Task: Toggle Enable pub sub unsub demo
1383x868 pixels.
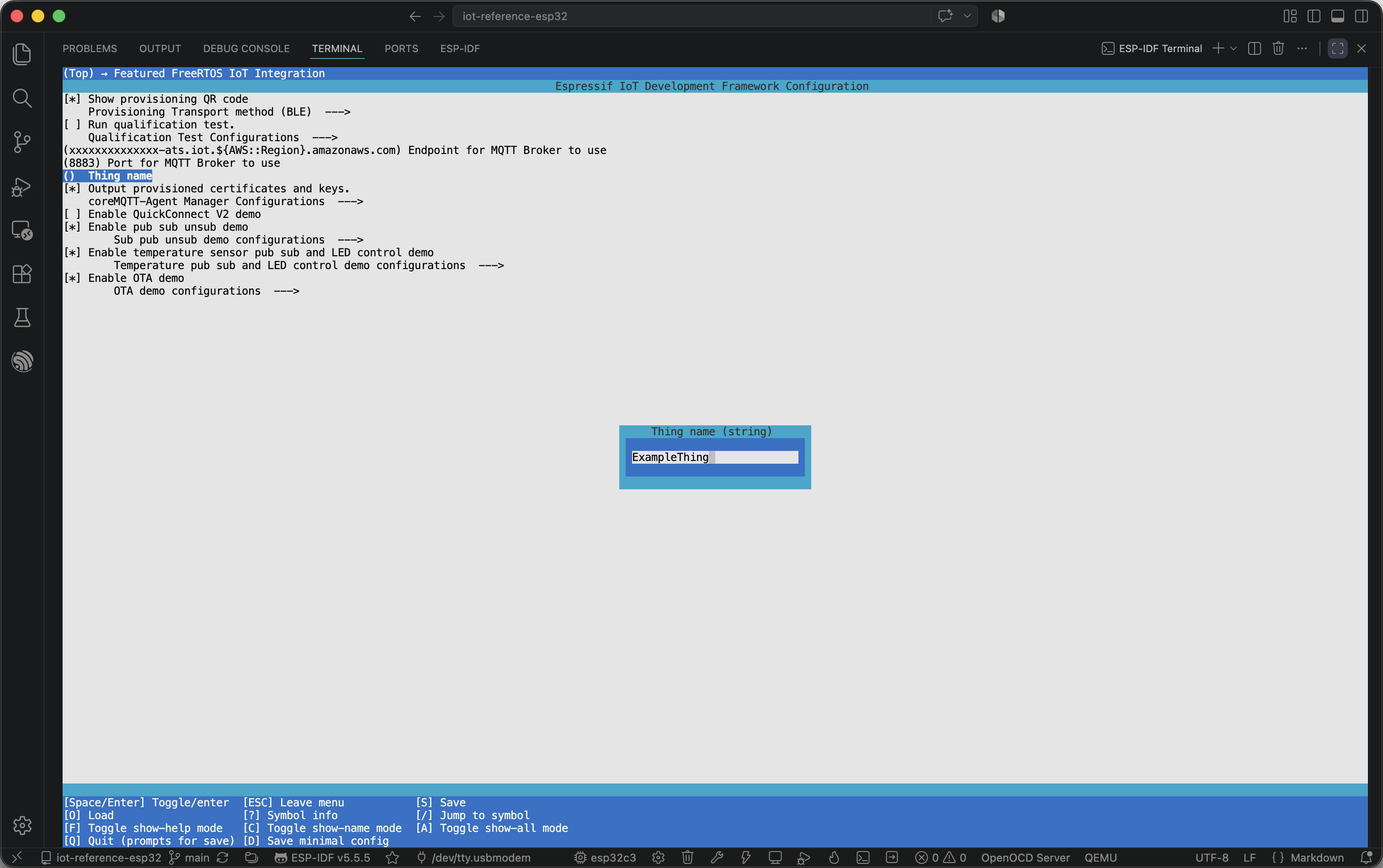Action: (156, 227)
